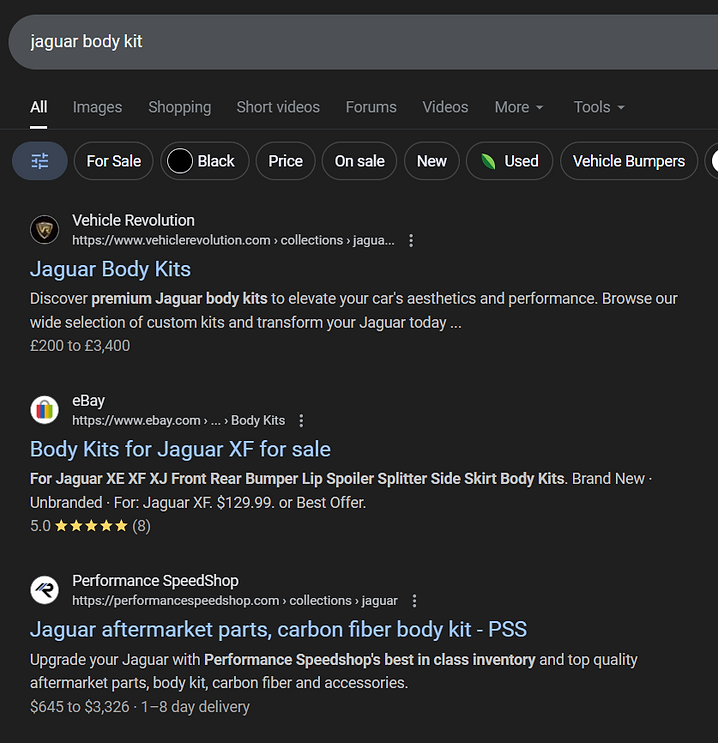The height and width of the screenshot is (743, 718).
Task: Click the ebay.com Body Kits URL breadcrumb
Action: pyautogui.click(x=179, y=421)
